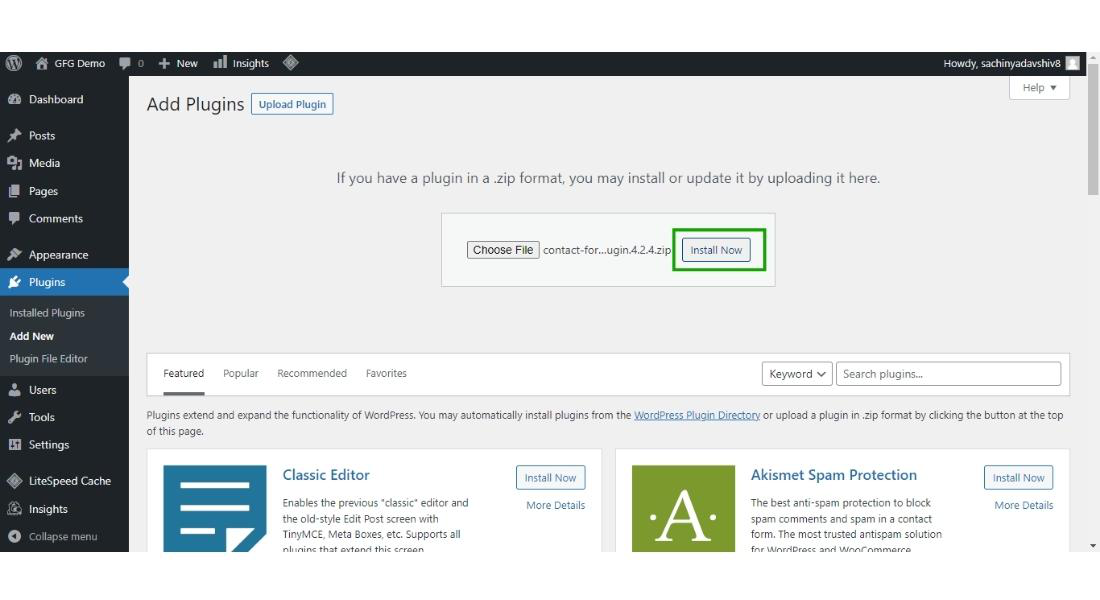Viewport: 1100px width, 600px height.
Task: Click the user avatar next to Howdy
Action: (x=1072, y=63)
